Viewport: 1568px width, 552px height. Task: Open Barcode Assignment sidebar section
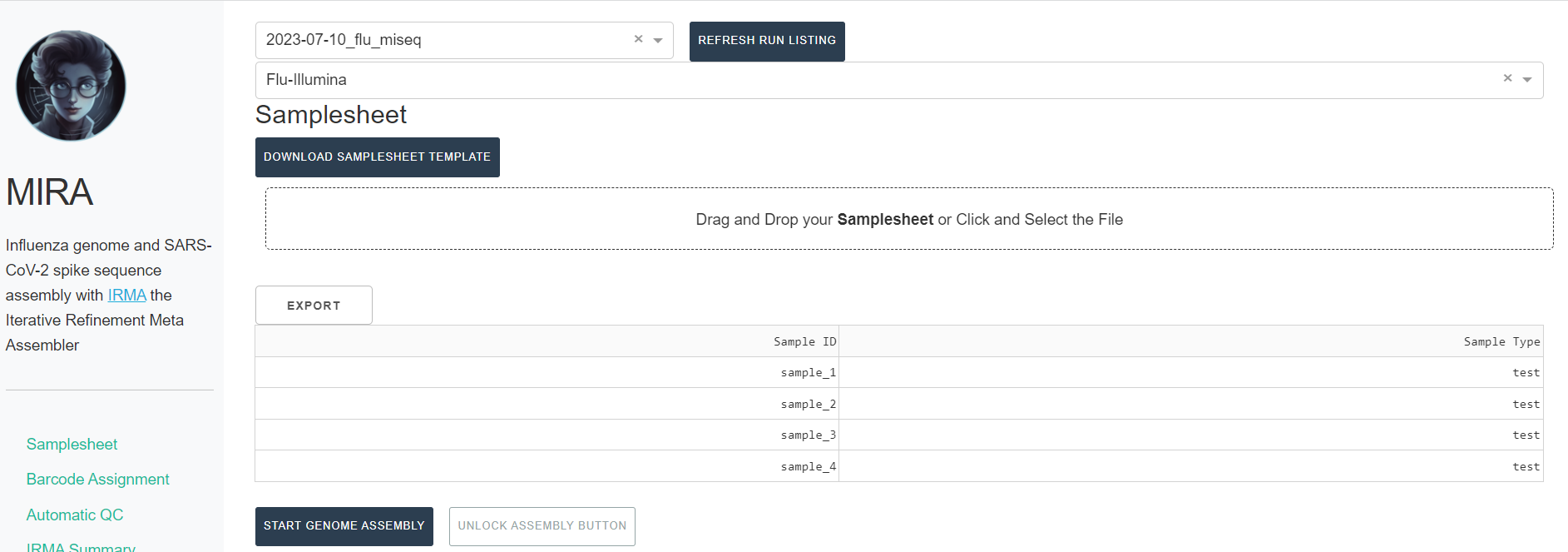97,480
